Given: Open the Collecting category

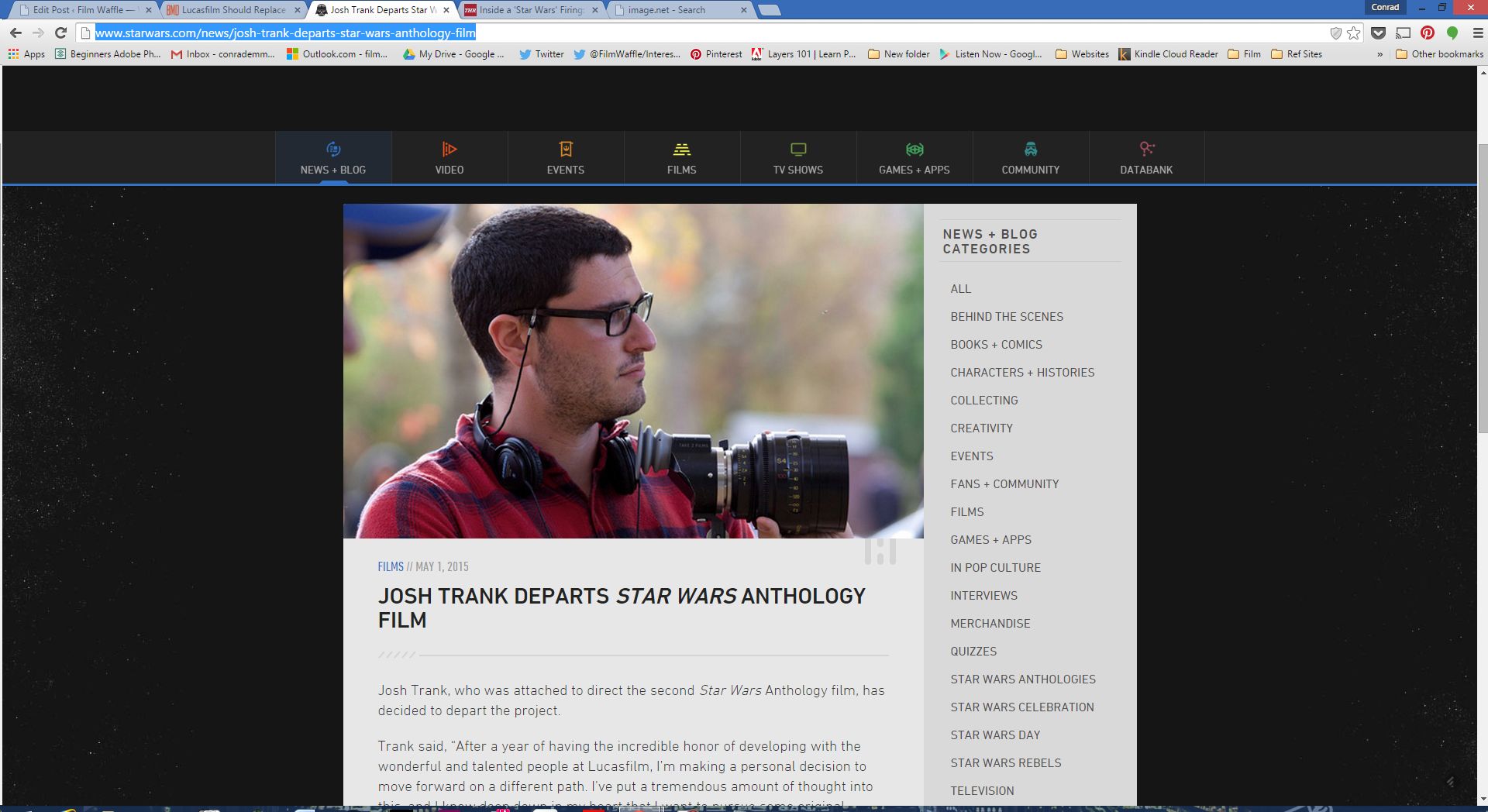Looking at the screenshot, I should tap(984, 401).
